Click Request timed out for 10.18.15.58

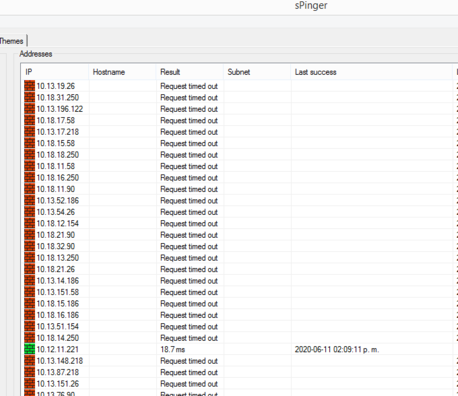click(x=189, y=143)
